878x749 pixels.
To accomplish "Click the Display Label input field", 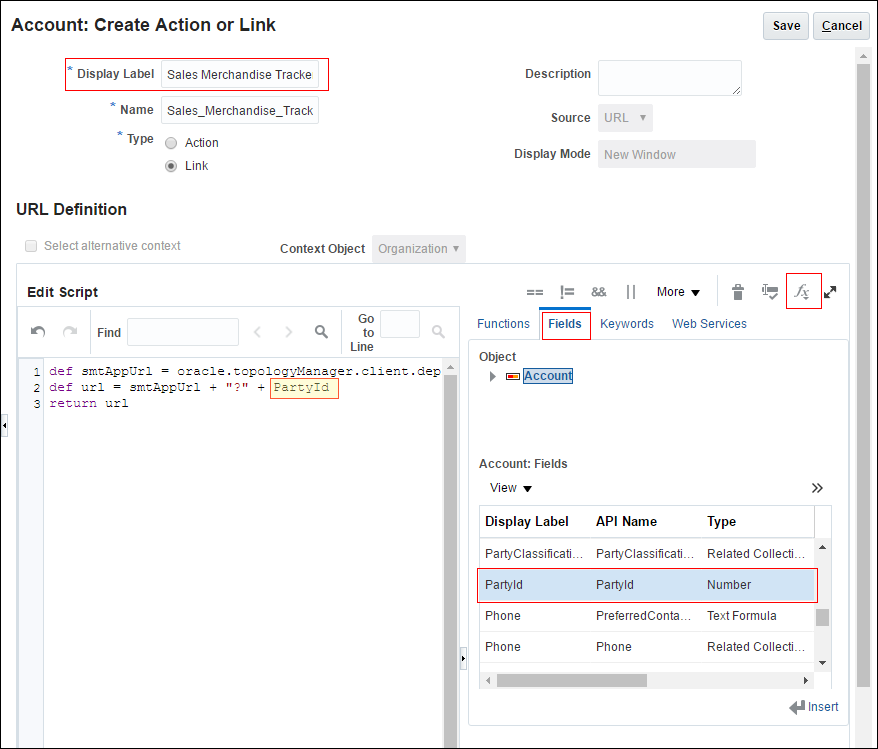I will coord(240,74).
